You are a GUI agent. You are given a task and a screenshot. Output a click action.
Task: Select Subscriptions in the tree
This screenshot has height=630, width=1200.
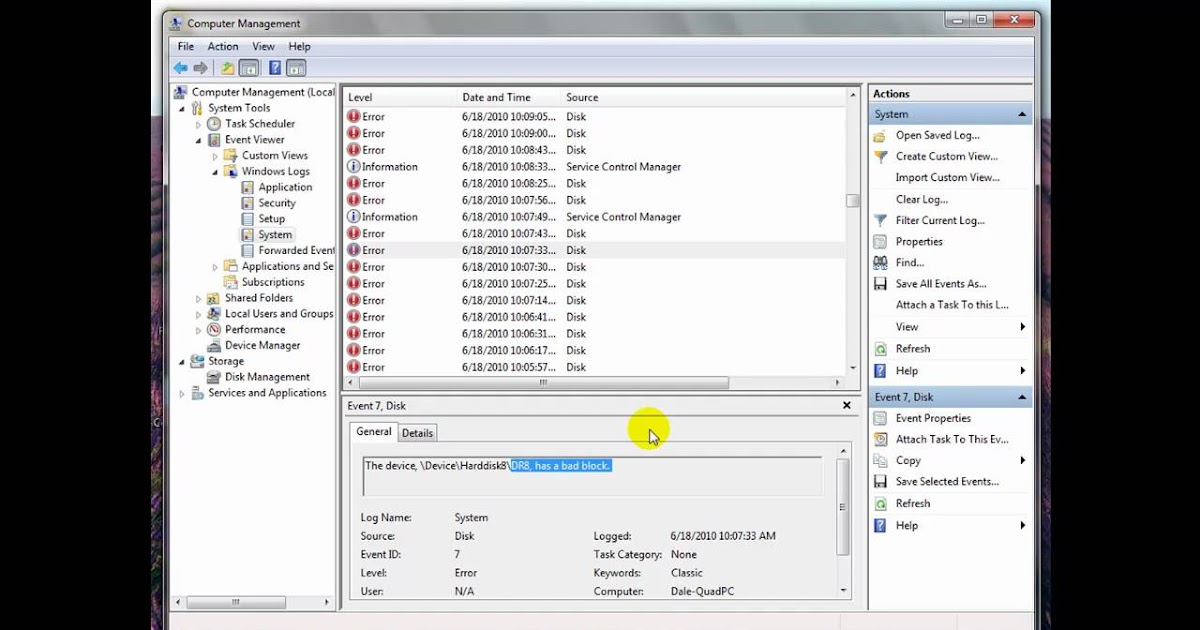(x=273, y=282)
